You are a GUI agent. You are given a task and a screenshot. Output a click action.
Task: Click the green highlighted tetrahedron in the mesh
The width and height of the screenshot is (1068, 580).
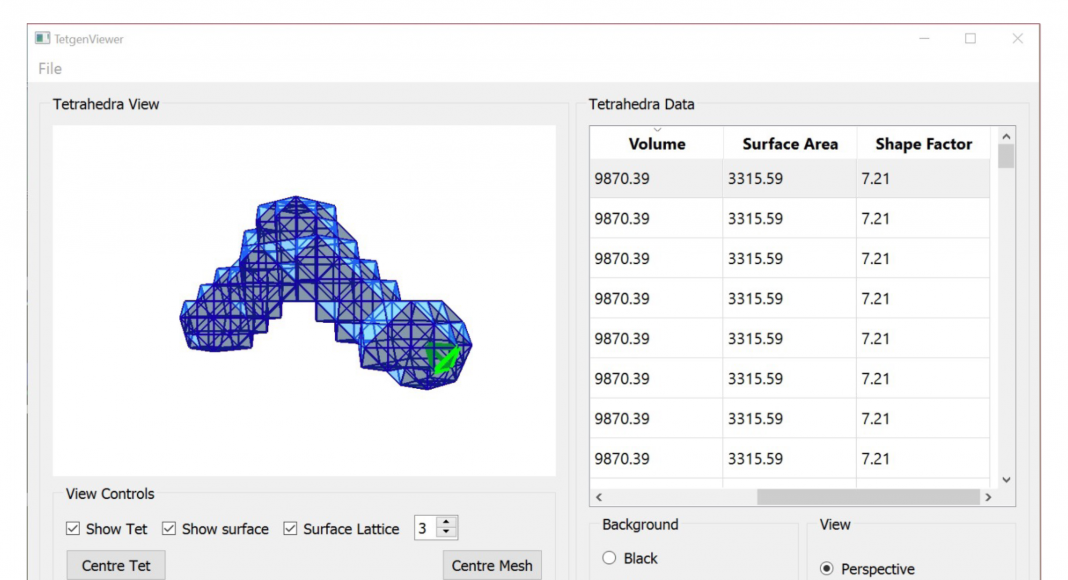click(x=444, y=357)
